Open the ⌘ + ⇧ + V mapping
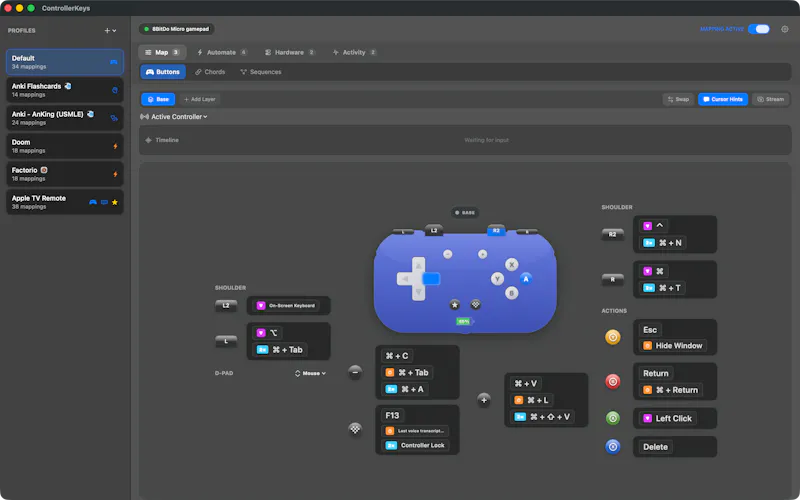The height and width of the screenshot is (500, 800). (543, 417)
